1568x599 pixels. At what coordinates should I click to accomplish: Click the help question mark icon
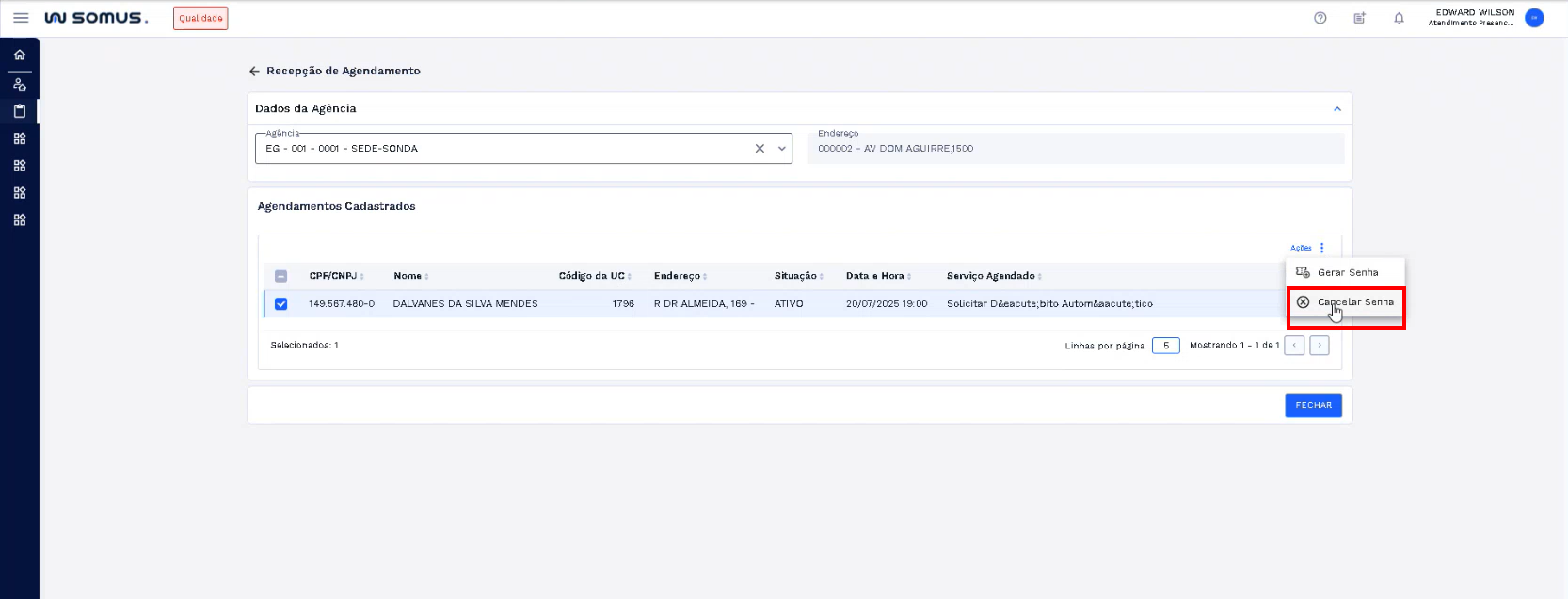coord(1320,18)
